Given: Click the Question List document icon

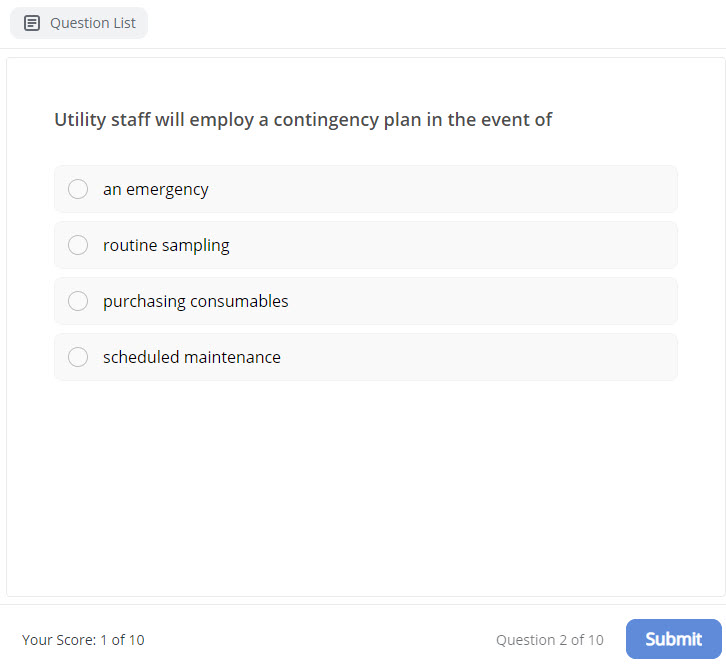Looking at the screenshot, I should pos(32,23).
